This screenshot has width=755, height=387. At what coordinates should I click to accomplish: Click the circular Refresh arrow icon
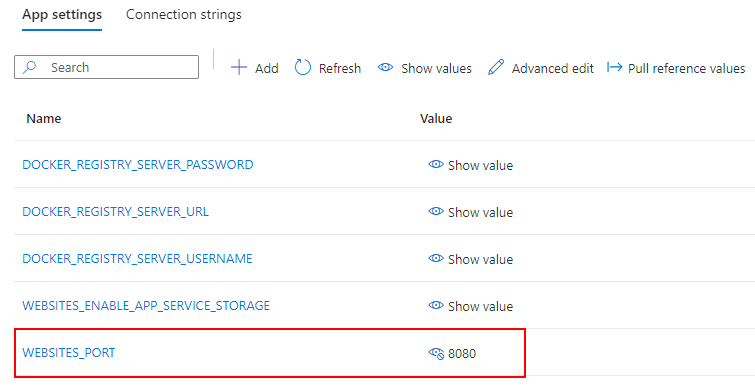(303, 68)
